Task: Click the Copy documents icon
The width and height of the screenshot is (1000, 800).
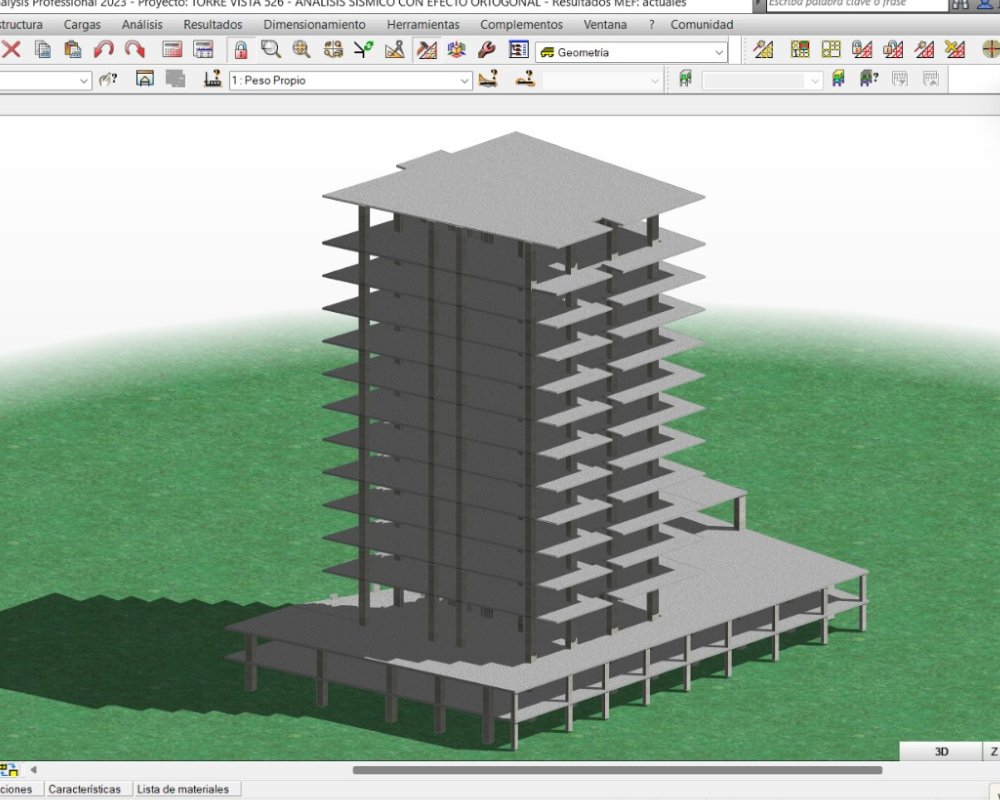Action: pos(43,50)
